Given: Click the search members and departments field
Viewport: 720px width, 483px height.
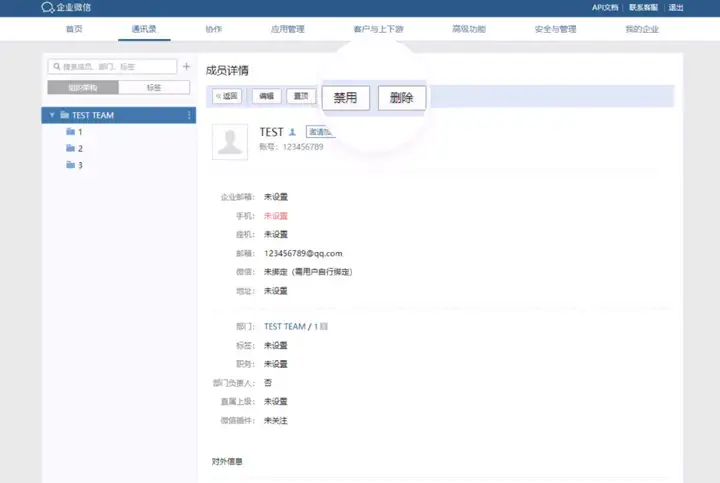Looking at the screenshot, I should (115, 67).
